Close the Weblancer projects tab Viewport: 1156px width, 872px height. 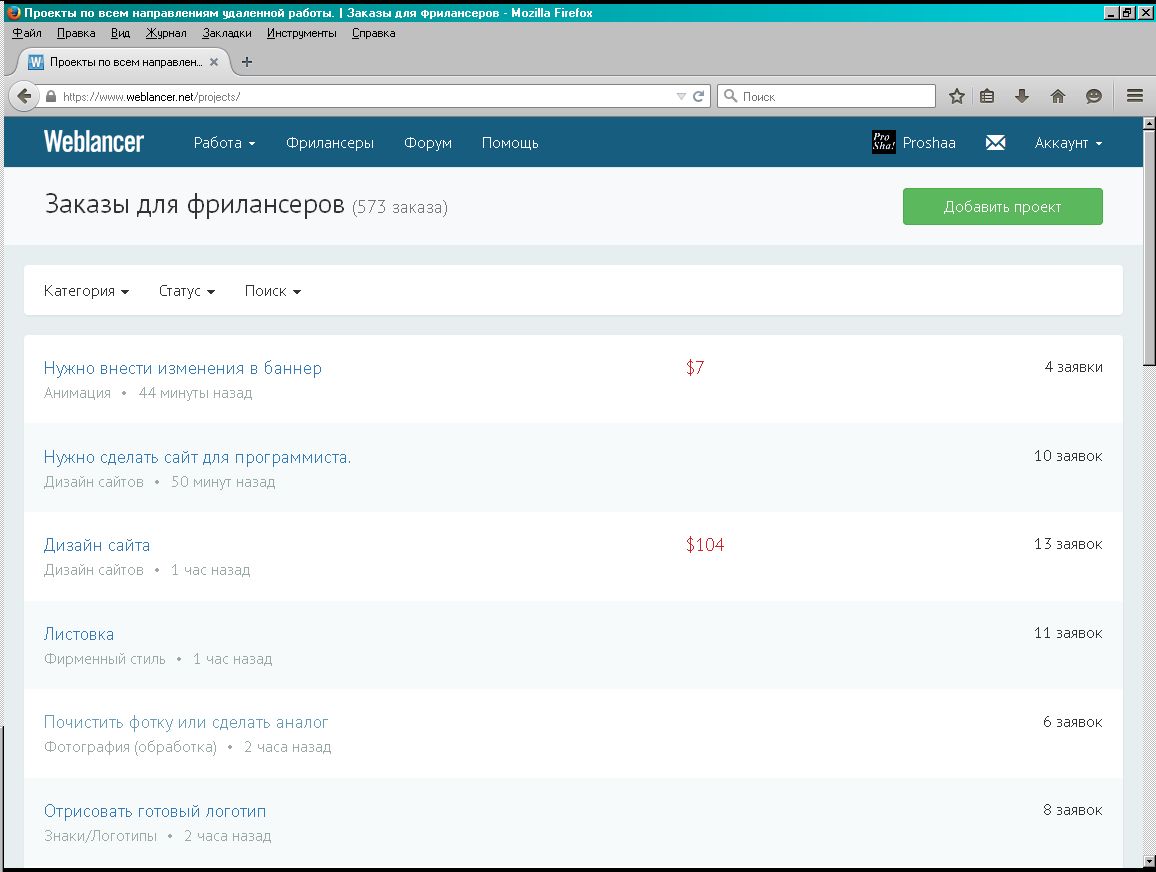tap(214, 62)
